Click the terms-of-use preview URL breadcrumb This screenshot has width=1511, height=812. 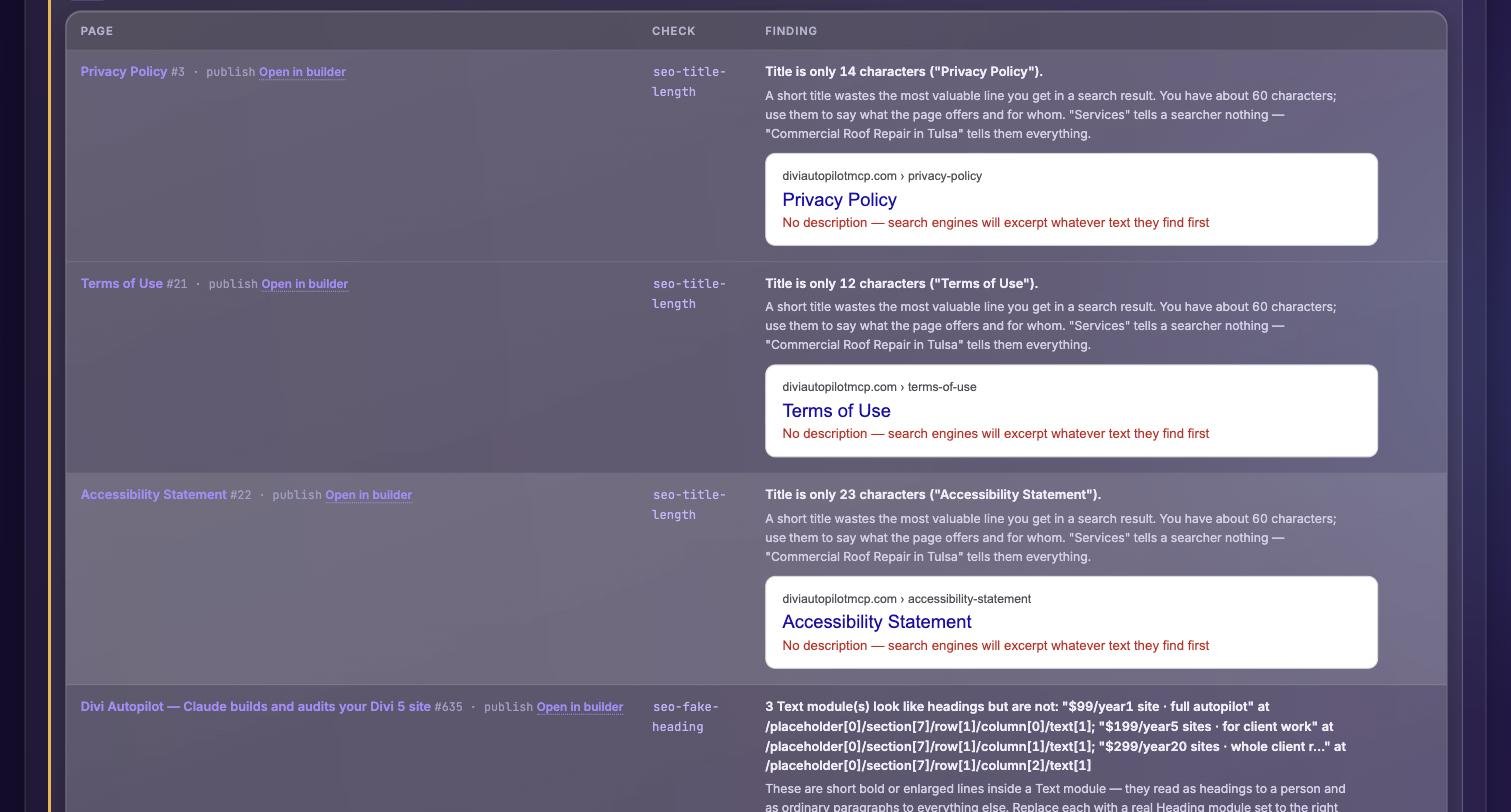point(879,387)
